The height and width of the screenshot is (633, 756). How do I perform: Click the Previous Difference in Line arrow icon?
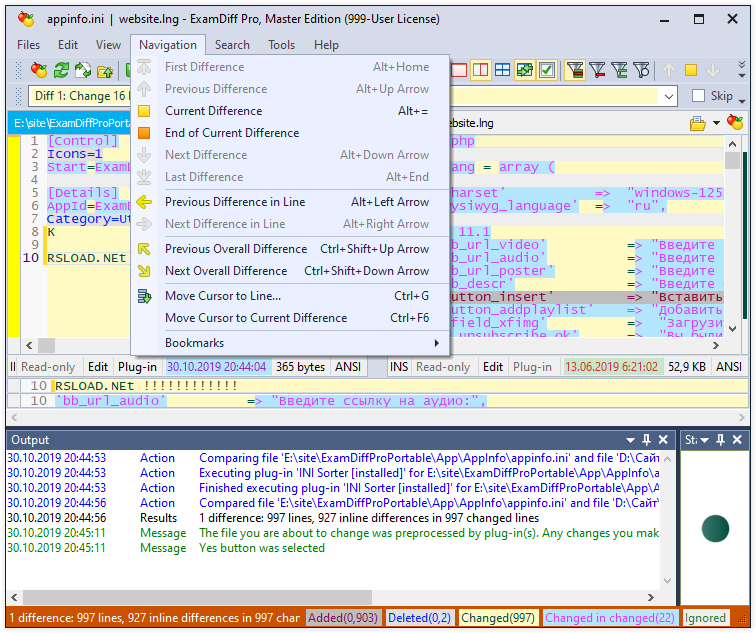(x=144, y=202)
